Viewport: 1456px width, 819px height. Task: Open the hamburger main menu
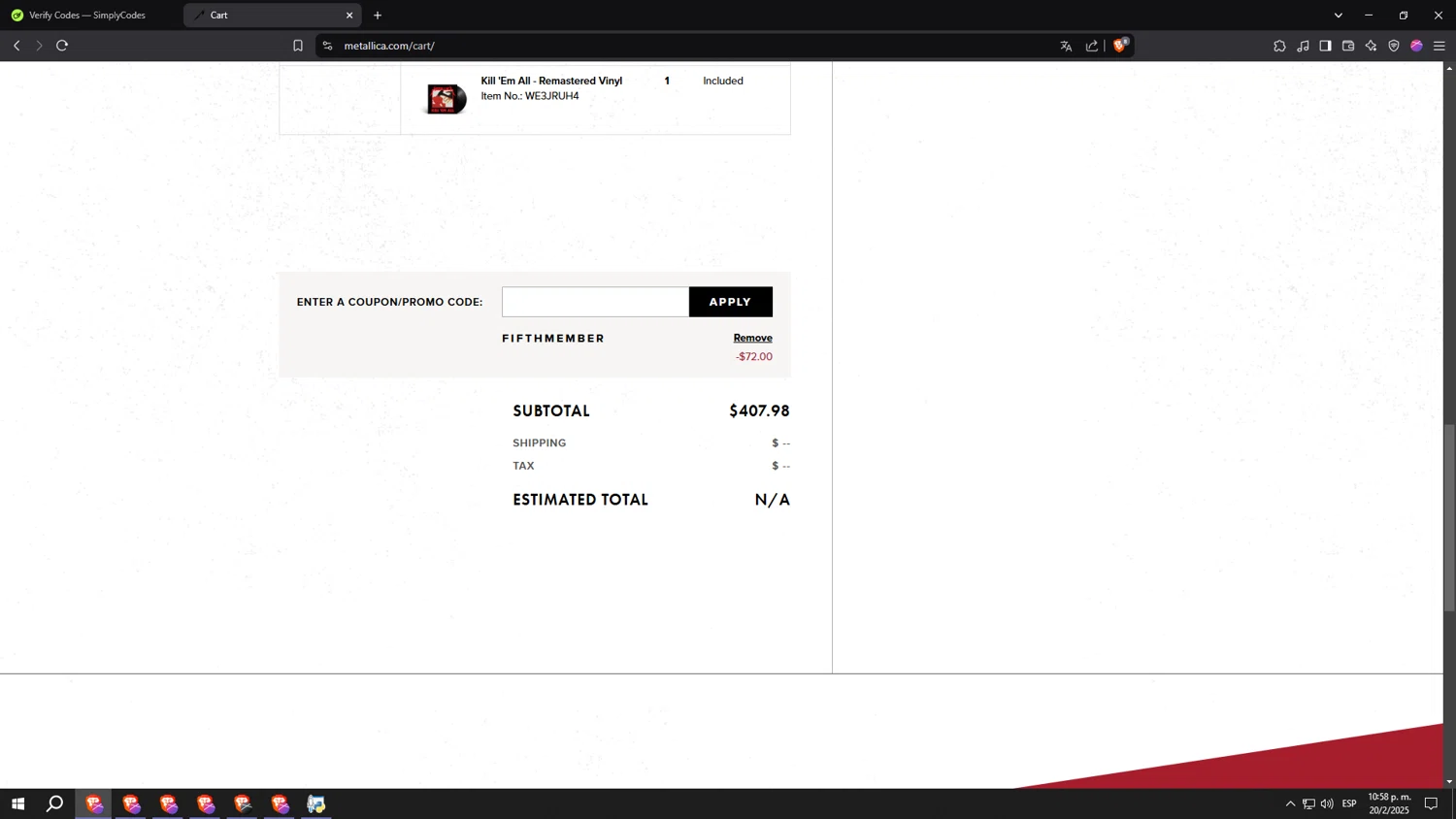(1439, 46)
